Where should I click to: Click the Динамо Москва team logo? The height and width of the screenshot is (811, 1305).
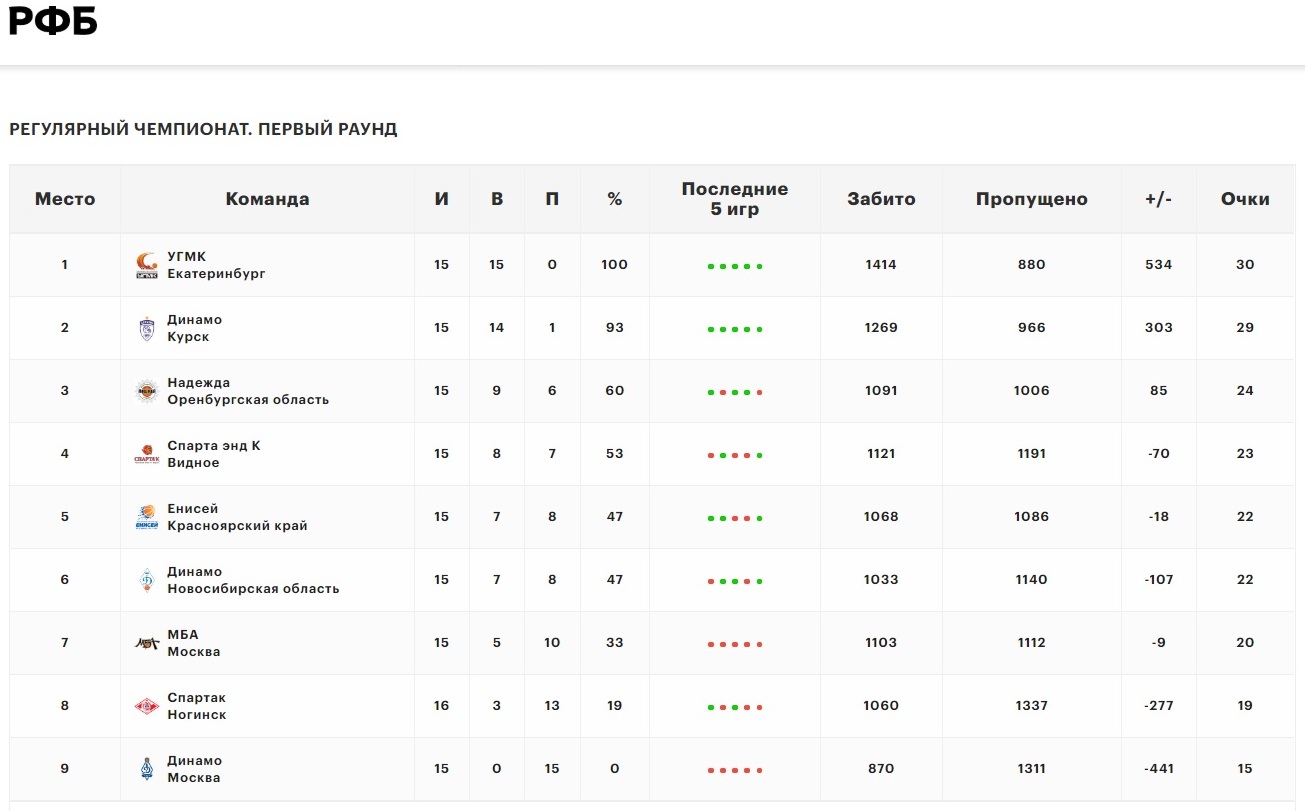click(147, 770)
